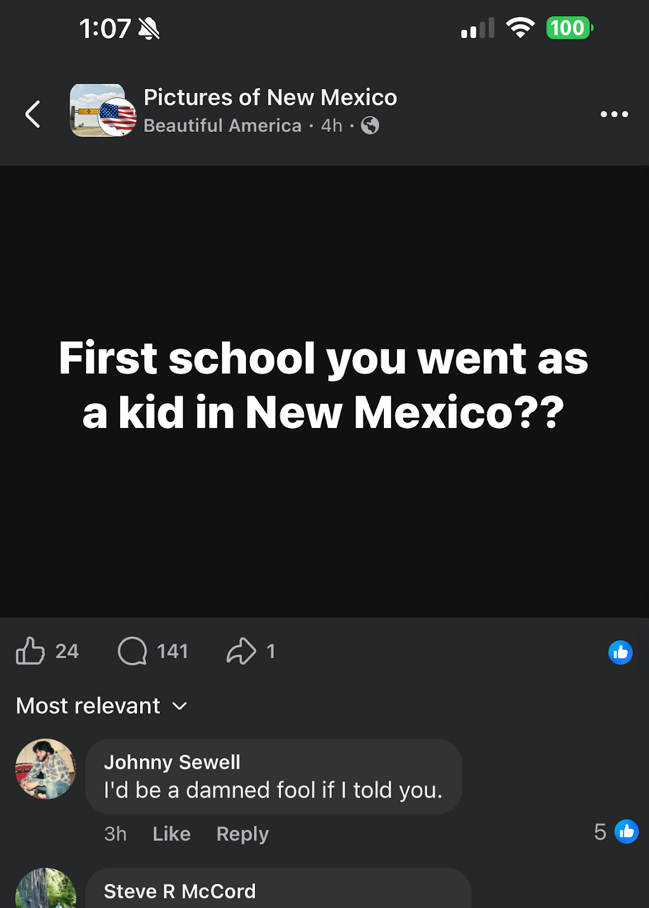Tap like reaction badge on Johnny's comment
The width and height of the screenshot is (649, 908).
(626, 831)
